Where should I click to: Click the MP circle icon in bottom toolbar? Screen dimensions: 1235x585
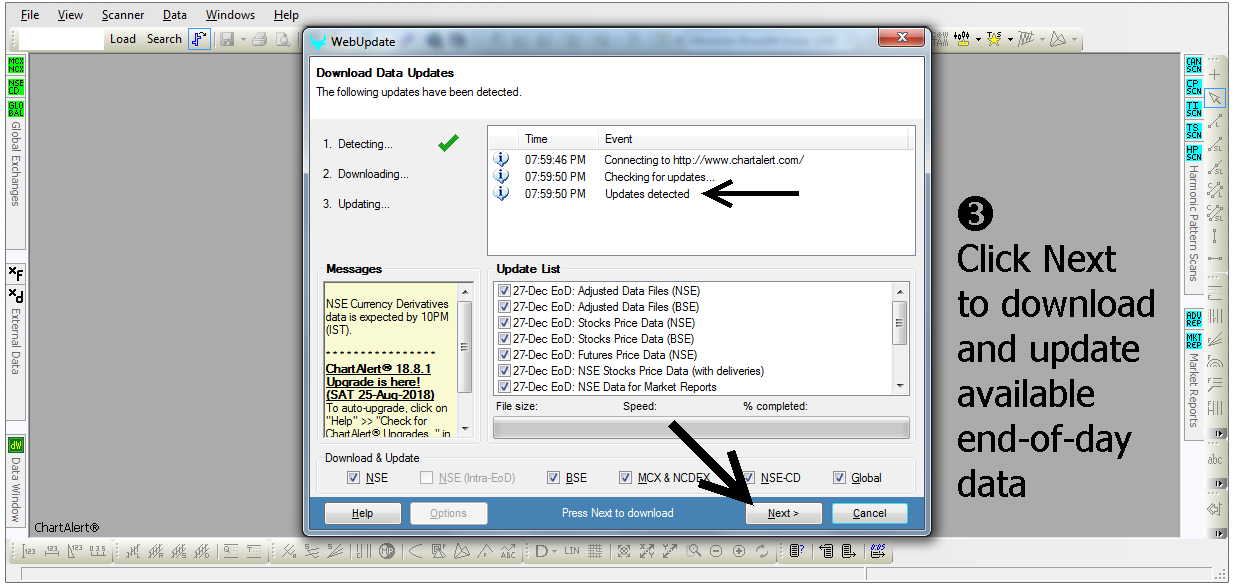pos(389,552)
